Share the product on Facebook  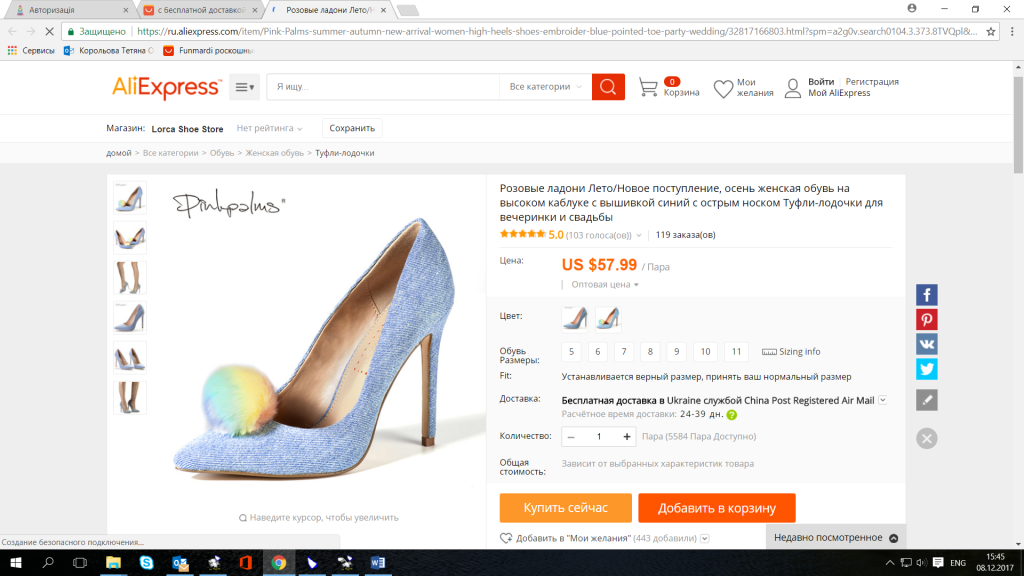[927, 294]
